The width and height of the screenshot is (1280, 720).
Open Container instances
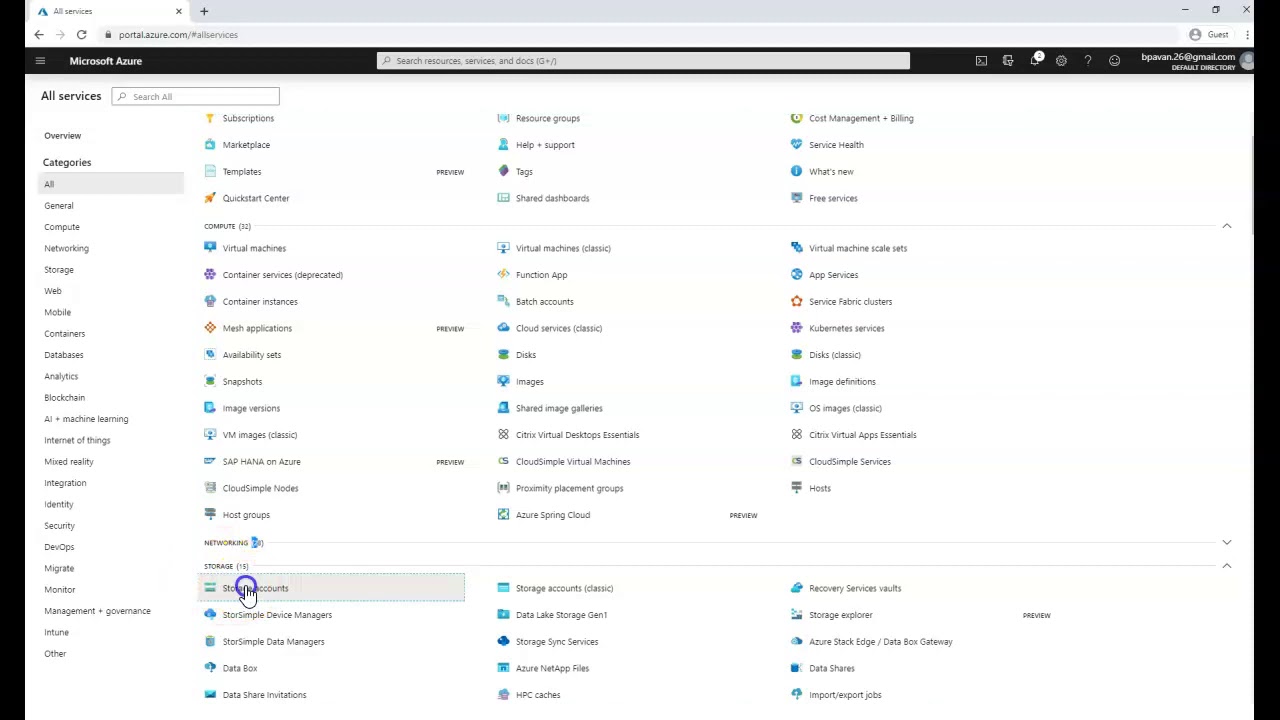click(260, 301)
